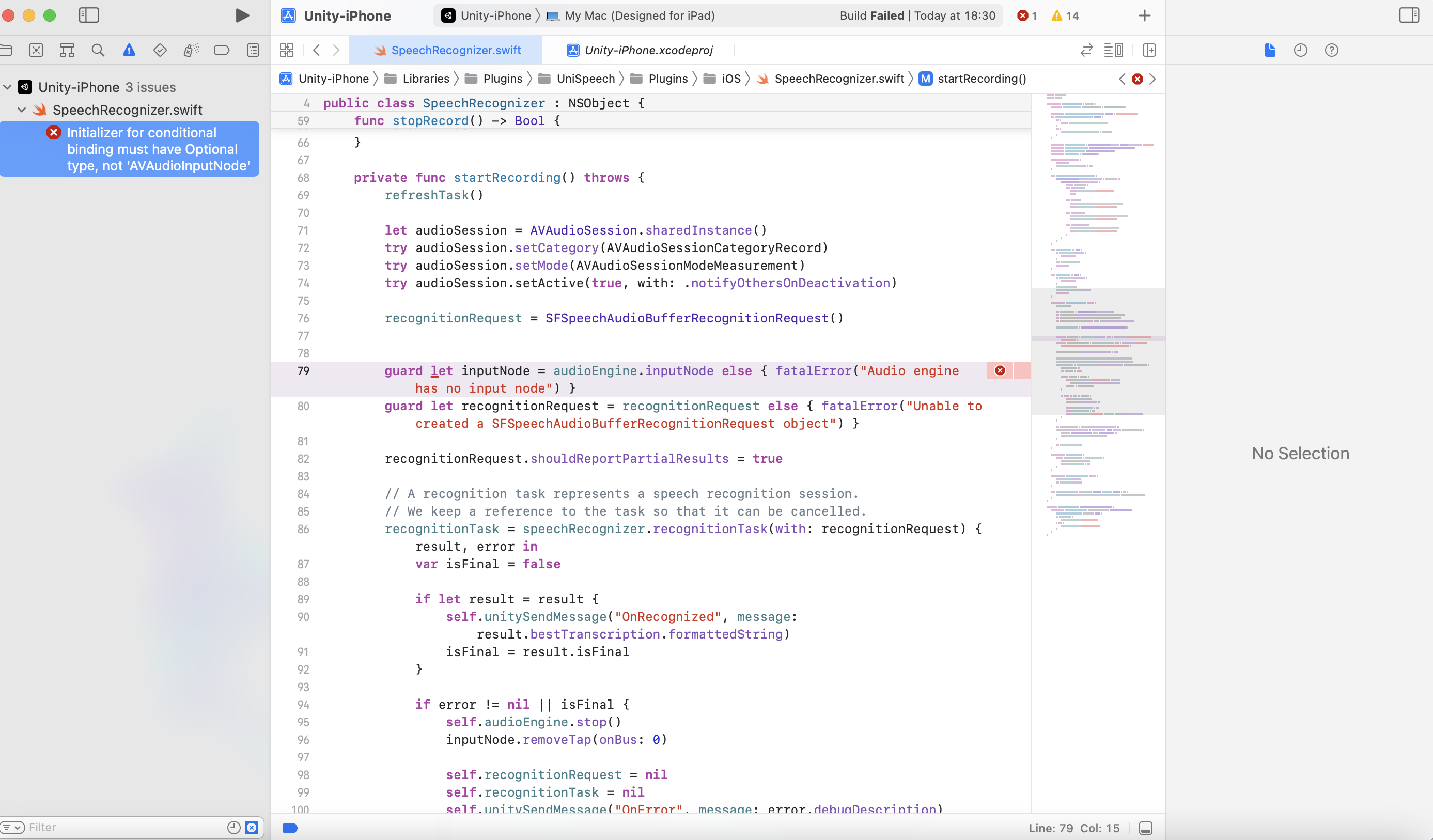
Task: Toggle the inspector panel on the right
Action: (x=1409, y=15)
